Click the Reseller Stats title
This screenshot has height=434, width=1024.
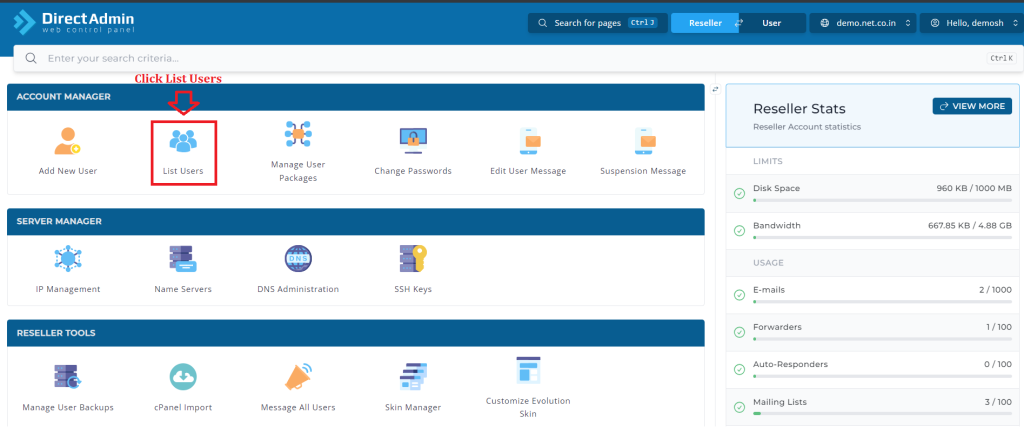(x=799, y=108)
